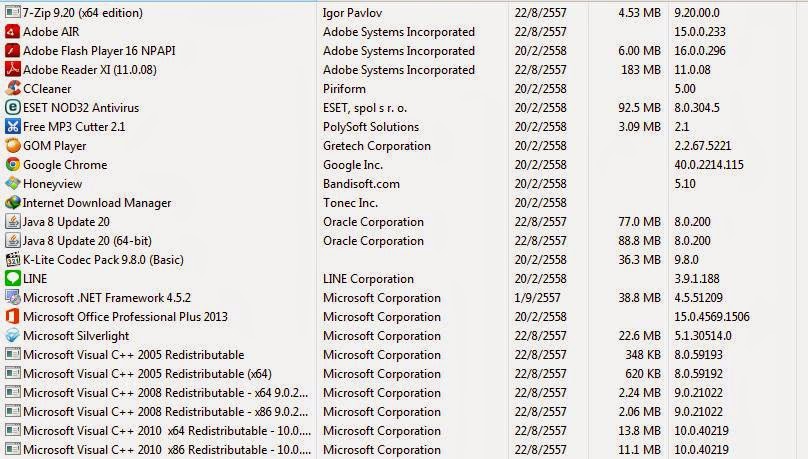Click the Adobe Flash Player icon
The image size is (808, 459).
point(12,51)
